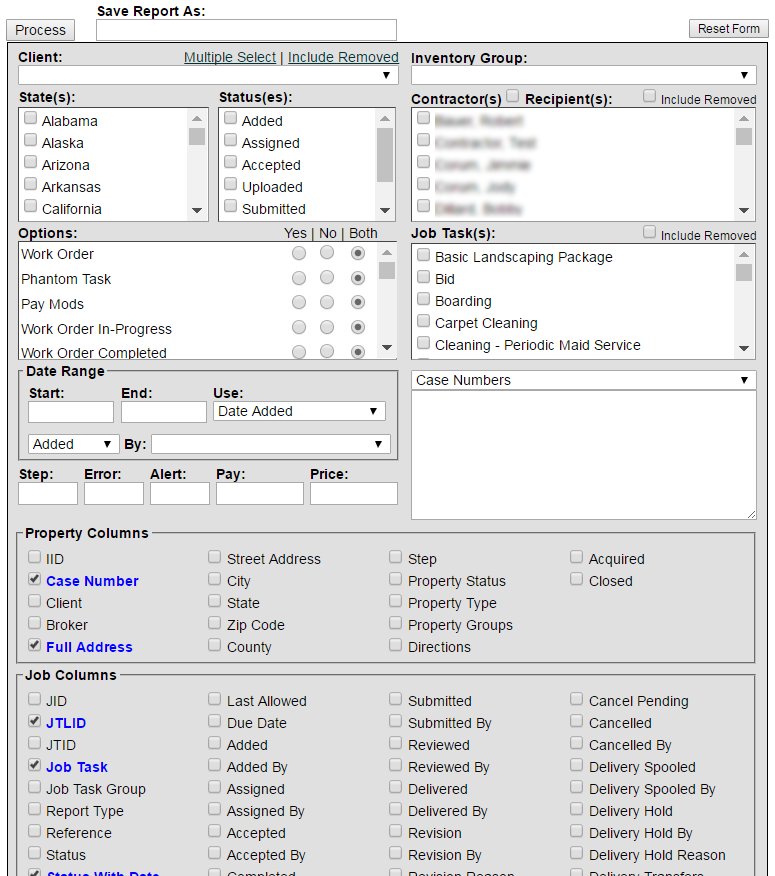
Task: Check the Report Type job column
Action: click(35, 808)
